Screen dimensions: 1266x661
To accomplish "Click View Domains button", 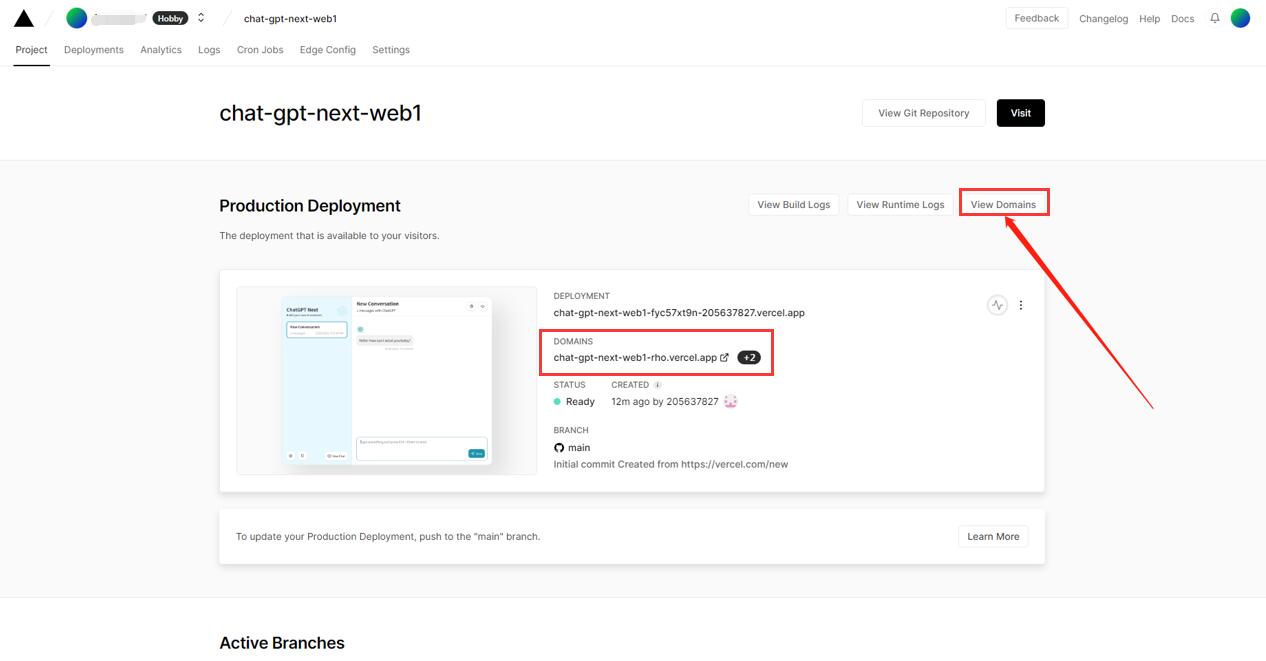I will point(1003,205).
